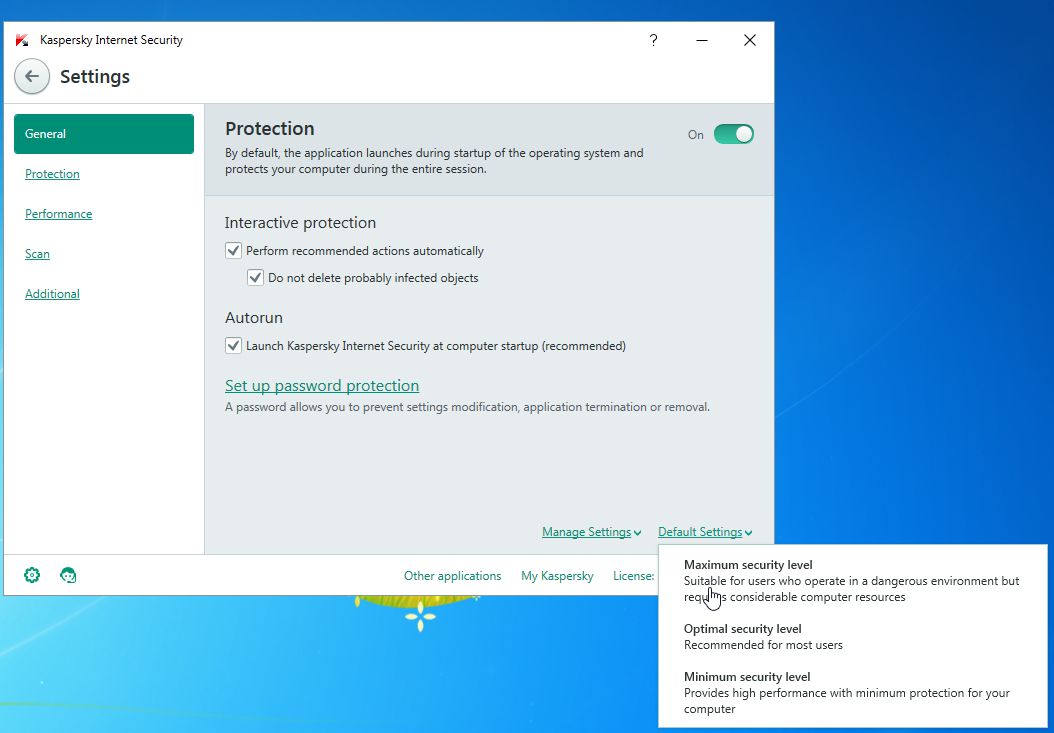Uncheck Launch Kaspersky at computer startup
Viewport: 1054px width, 733px height.
point(233,346)
